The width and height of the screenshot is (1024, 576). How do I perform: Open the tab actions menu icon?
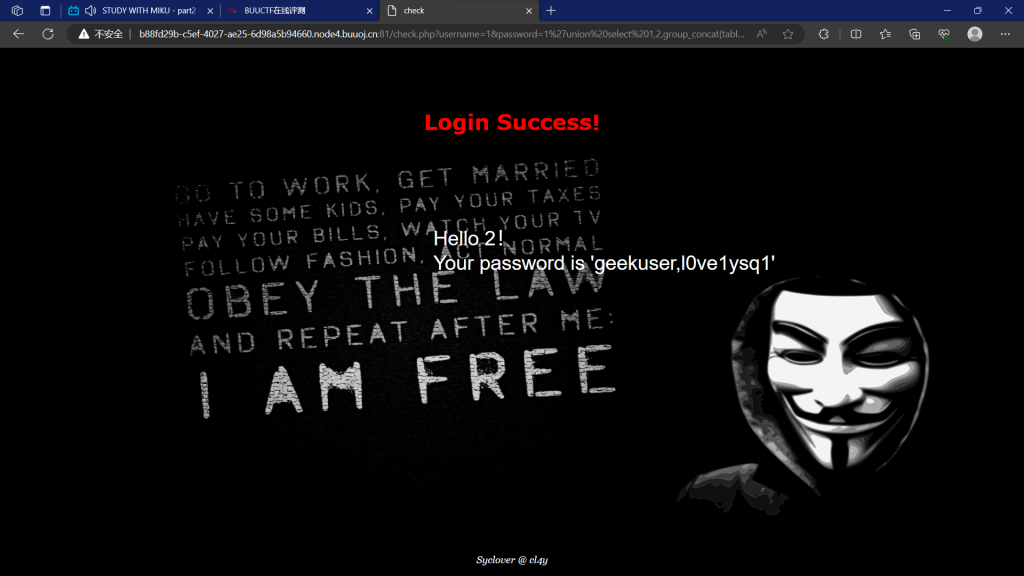point(45,10)
